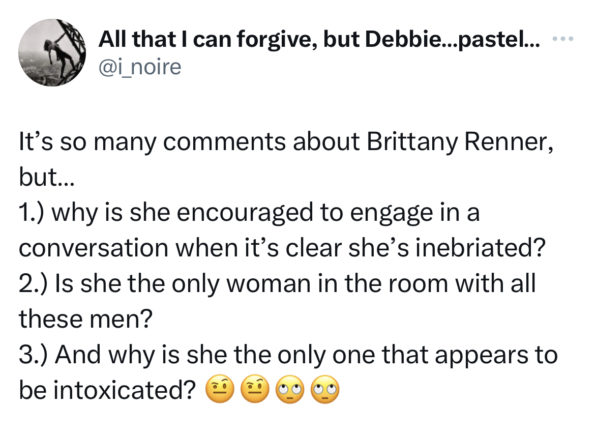Click 'It's so many comments' opening text
Image resolution: width=595 pixels, height=434 pixels.
pos(152,143)
